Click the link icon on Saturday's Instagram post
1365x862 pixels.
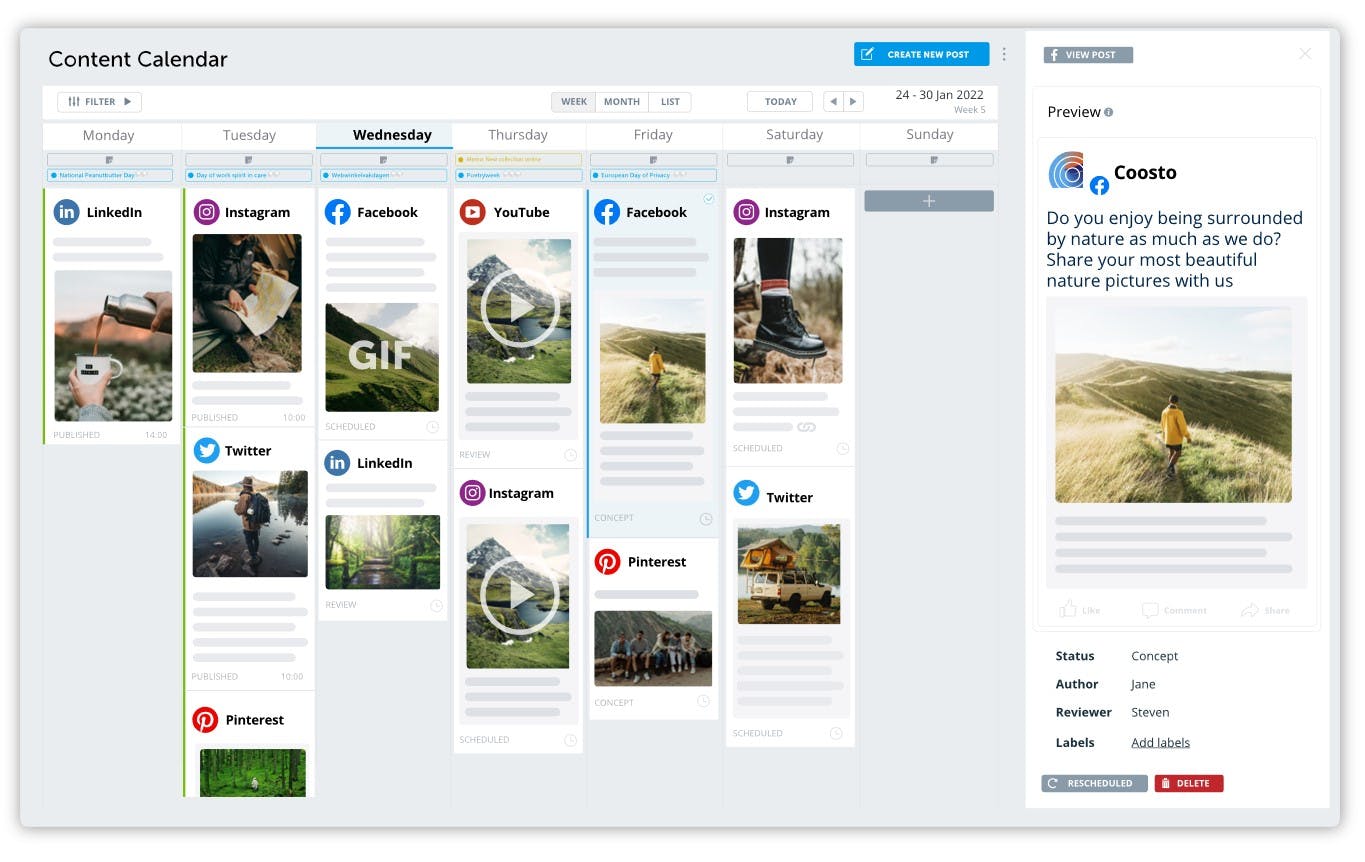[806, 427]
